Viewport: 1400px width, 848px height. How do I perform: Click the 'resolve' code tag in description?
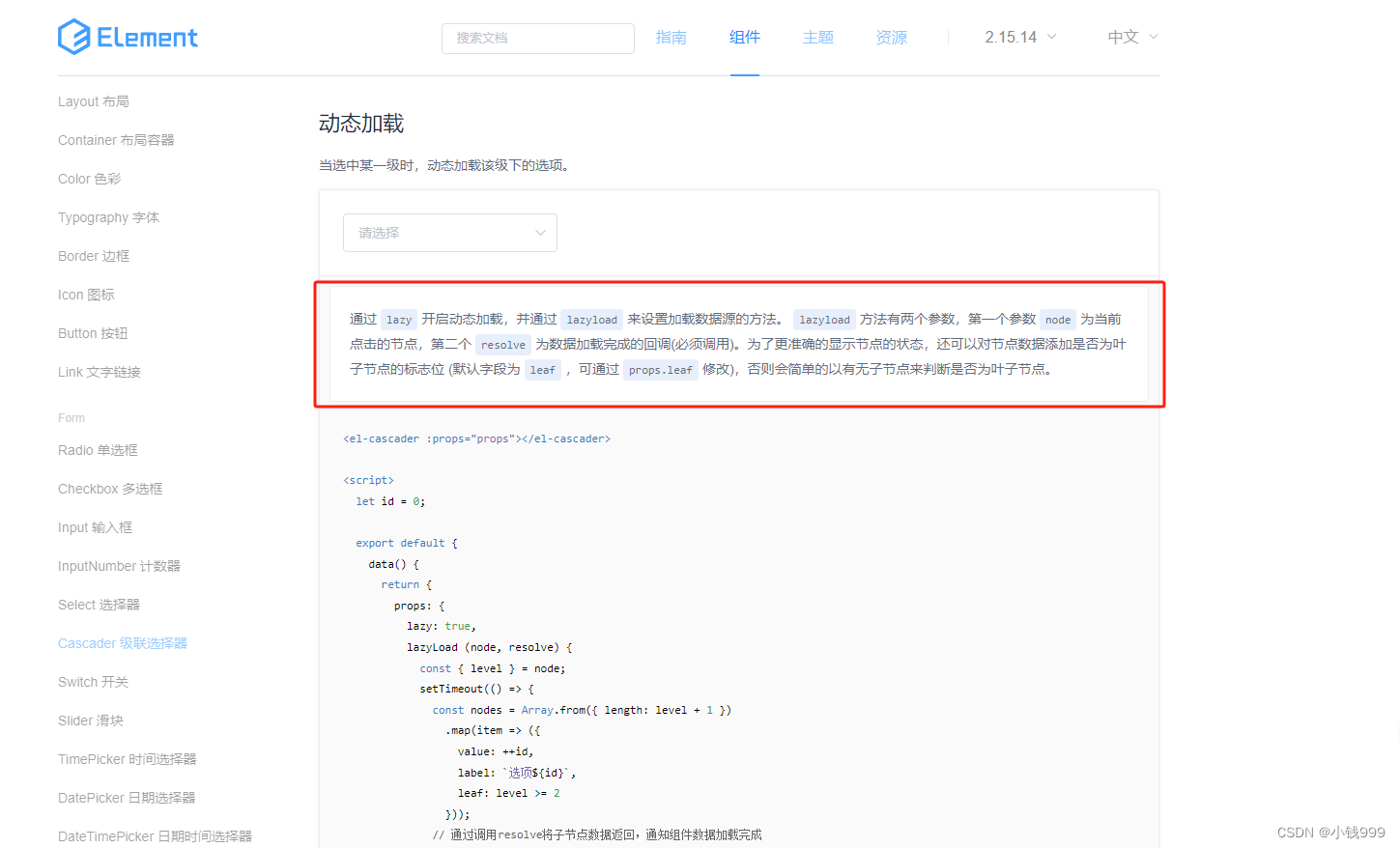click(503, 345)
